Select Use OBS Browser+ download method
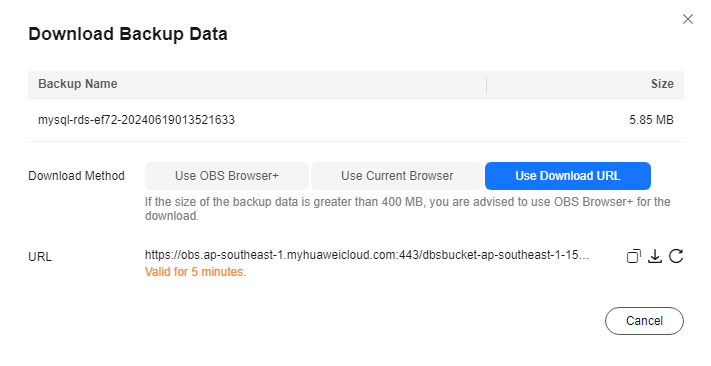This screenshot has width=711, height=366. click(x=227, y=176)
